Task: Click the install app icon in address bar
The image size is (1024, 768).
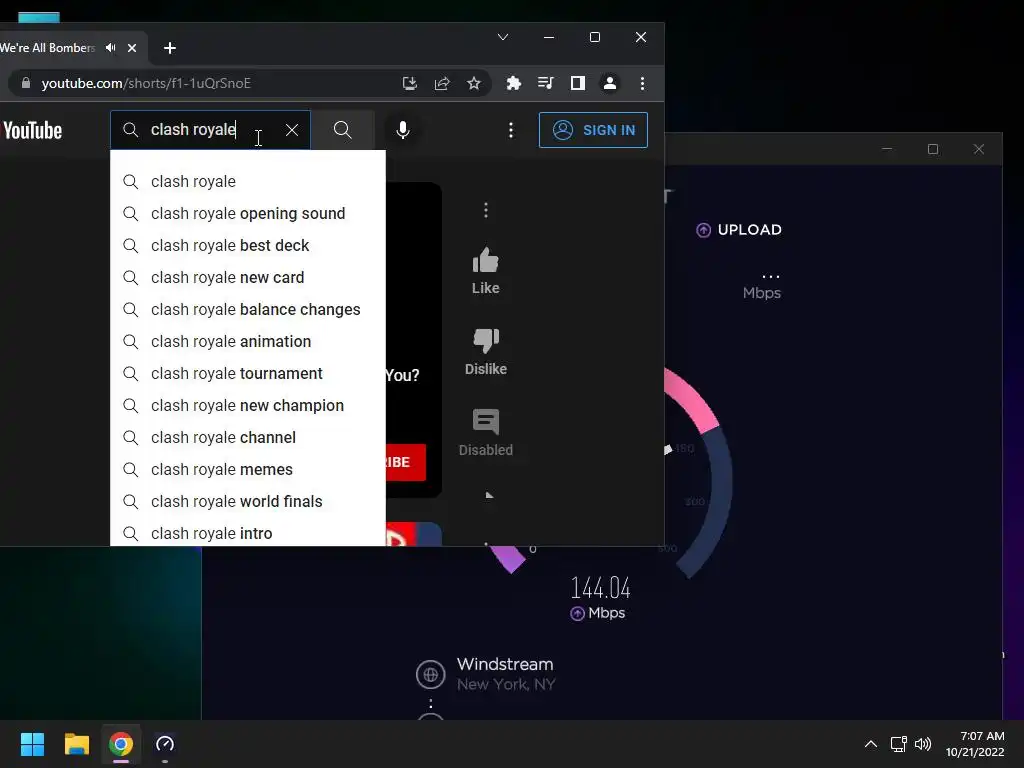Action: (x=409, y=83)
